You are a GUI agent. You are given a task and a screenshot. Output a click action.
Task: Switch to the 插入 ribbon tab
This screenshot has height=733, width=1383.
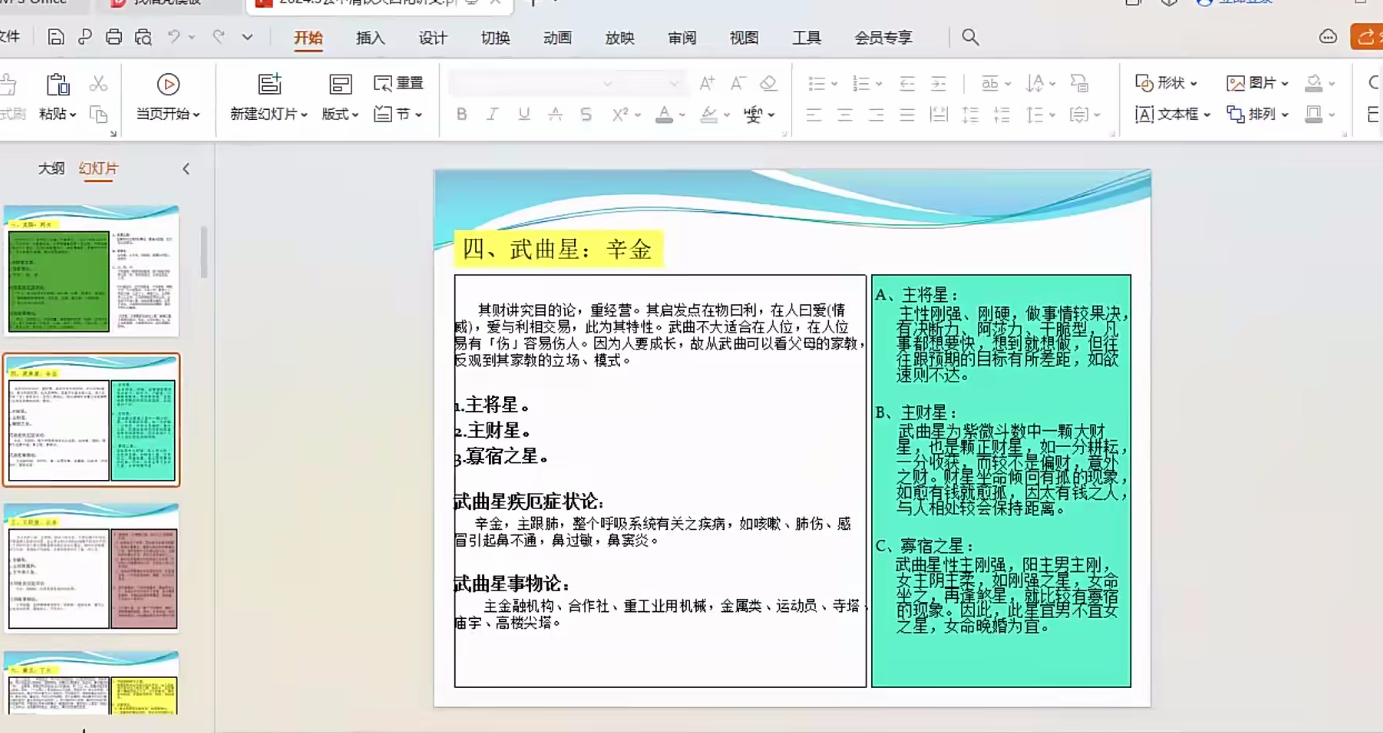pos(370,37)
